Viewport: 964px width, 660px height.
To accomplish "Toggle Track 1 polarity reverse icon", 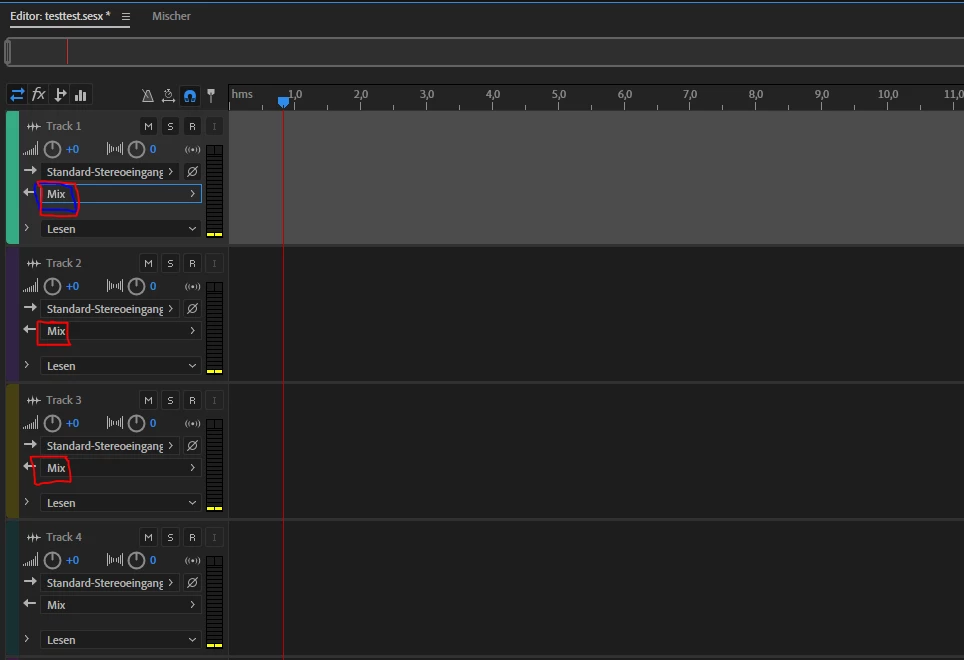I will pyautogui.click(x=192, y=172).
